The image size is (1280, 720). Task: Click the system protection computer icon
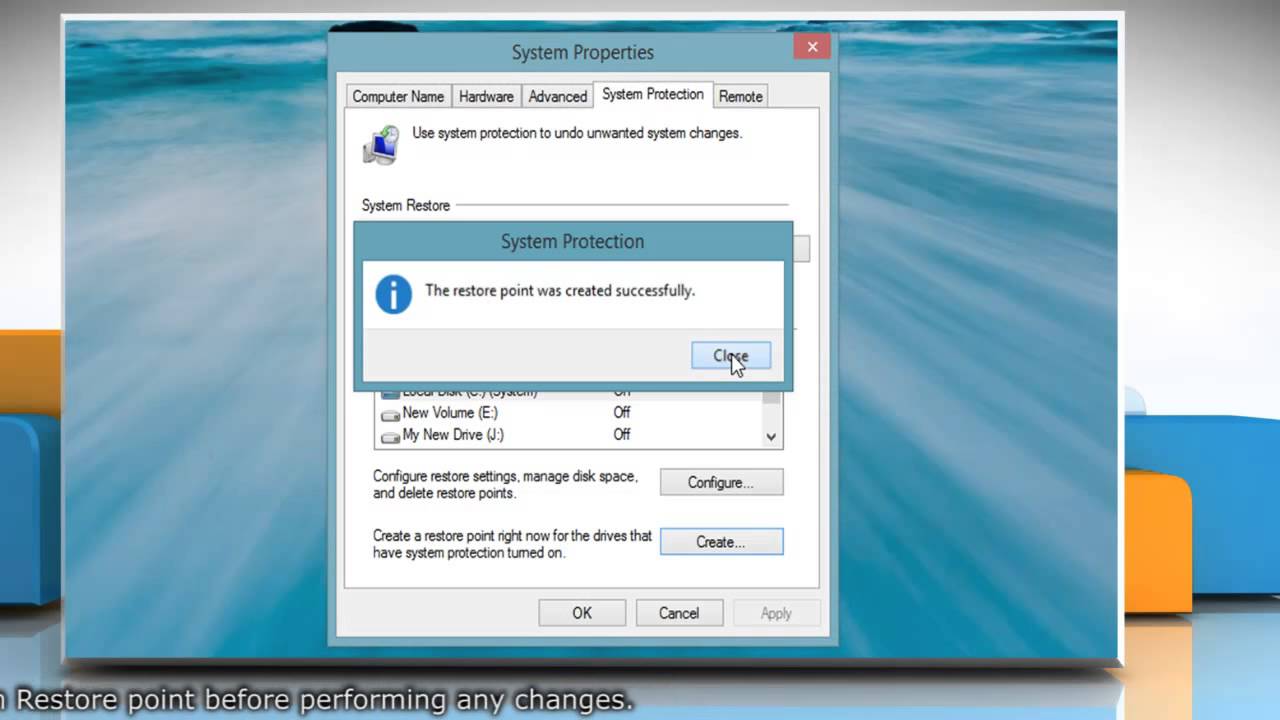coord(381,144)
